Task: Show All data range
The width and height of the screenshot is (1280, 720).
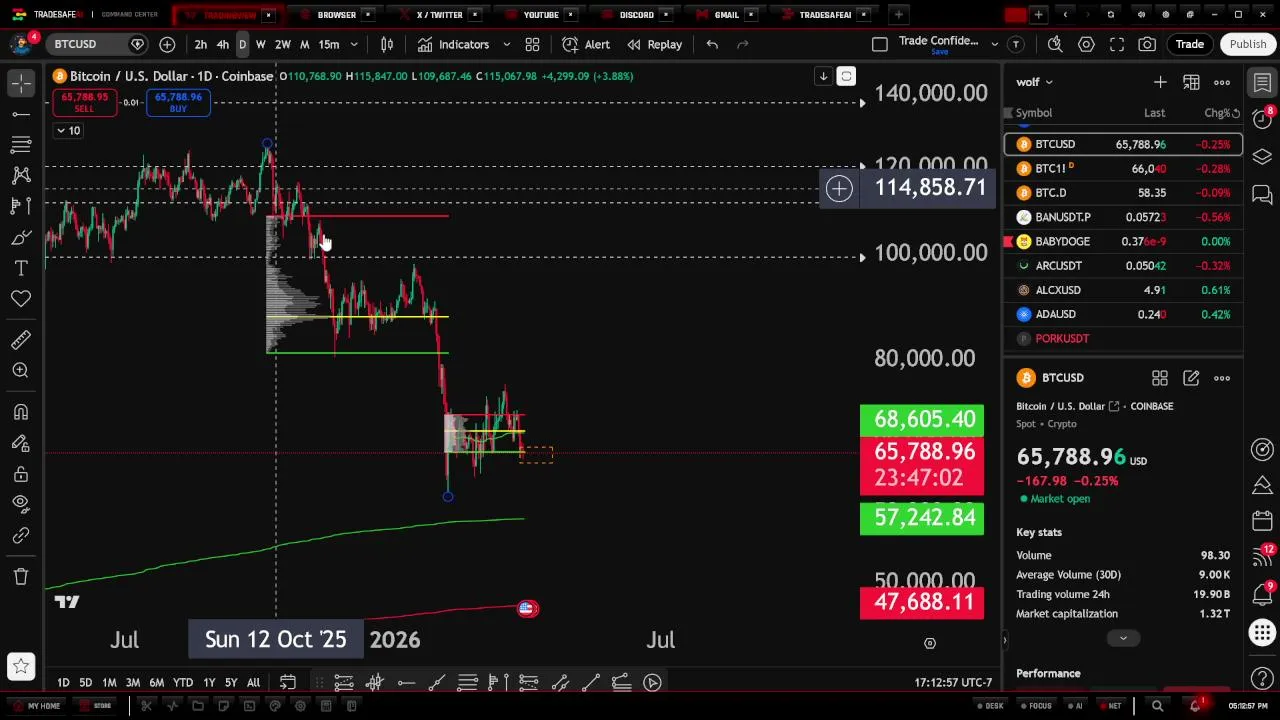Action: click(x=253, y=682)
